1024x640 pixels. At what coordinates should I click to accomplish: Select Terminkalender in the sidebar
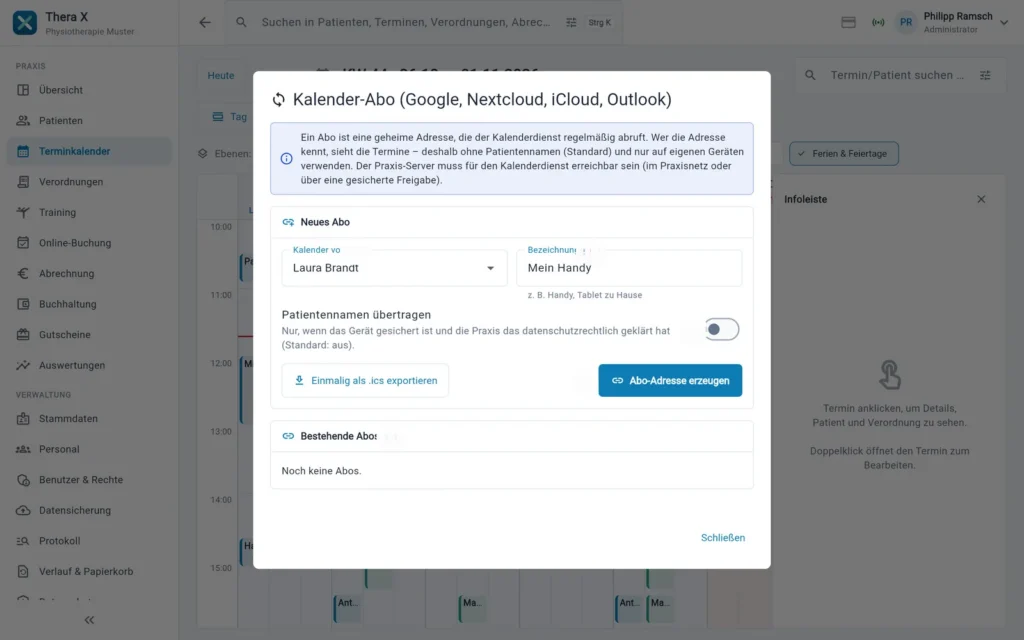pyautogui.click(x=89, y=152)
